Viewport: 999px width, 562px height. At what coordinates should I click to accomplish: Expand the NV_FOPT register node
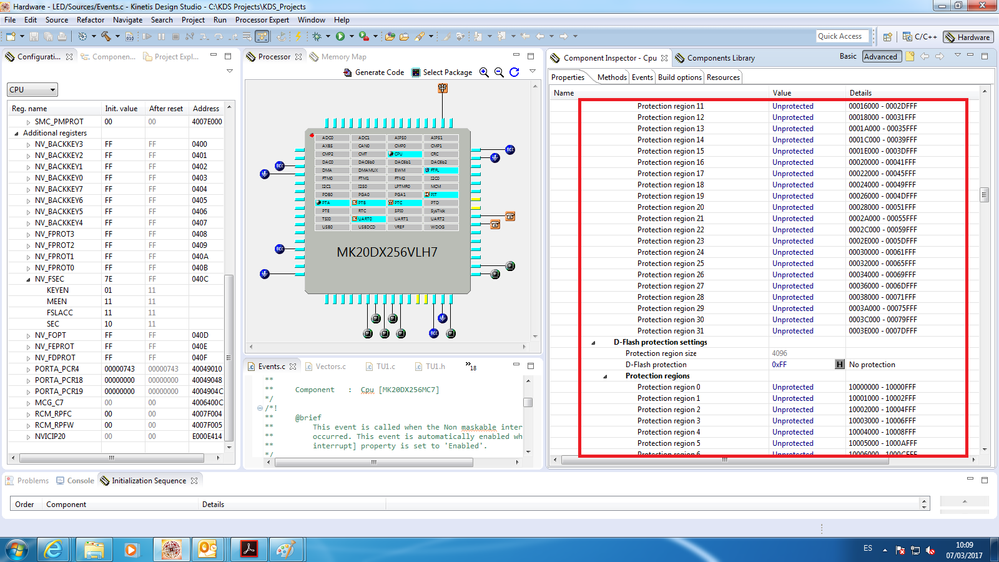tap(28, 335)
